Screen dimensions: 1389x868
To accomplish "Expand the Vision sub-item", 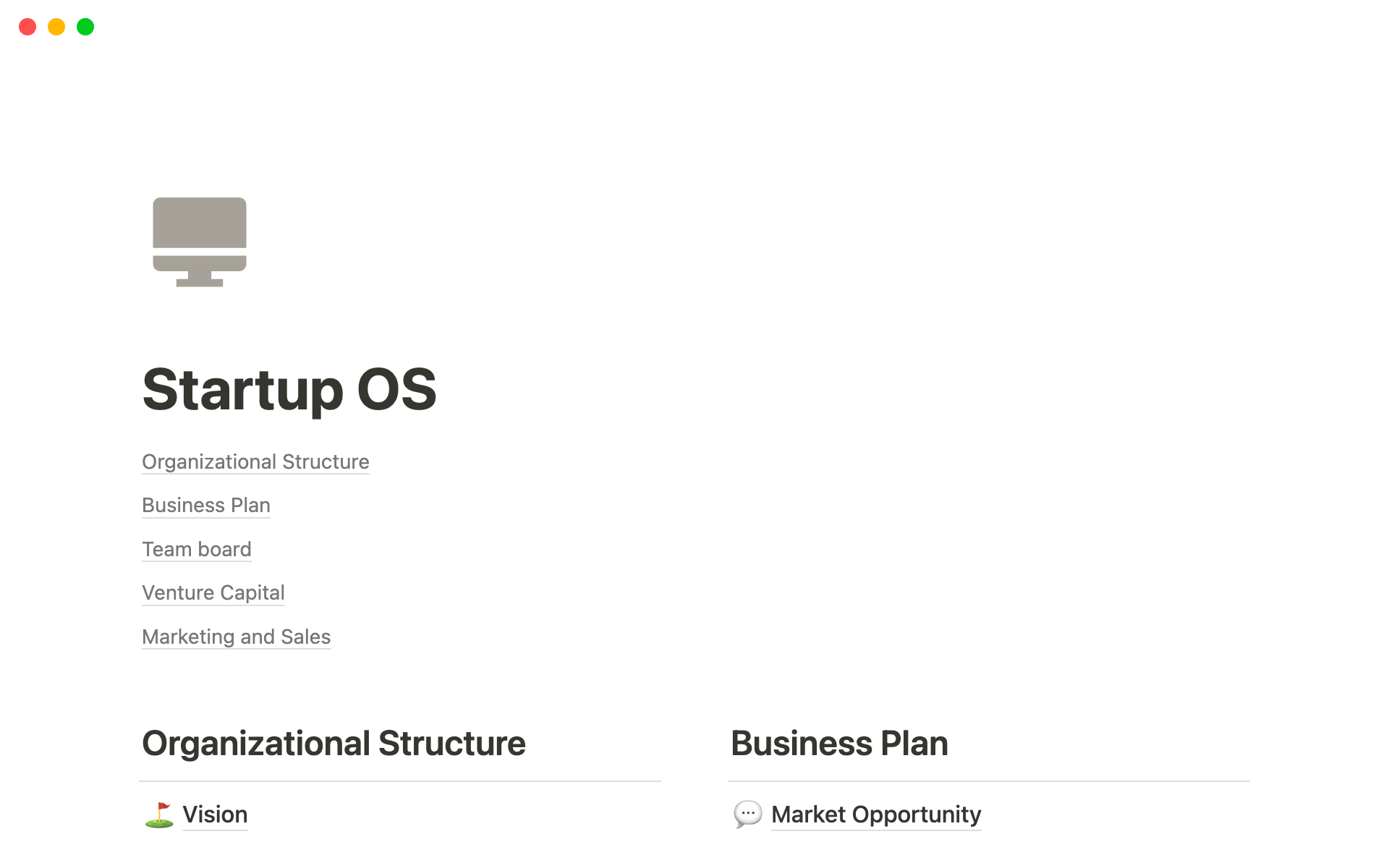I will (214, 813).
